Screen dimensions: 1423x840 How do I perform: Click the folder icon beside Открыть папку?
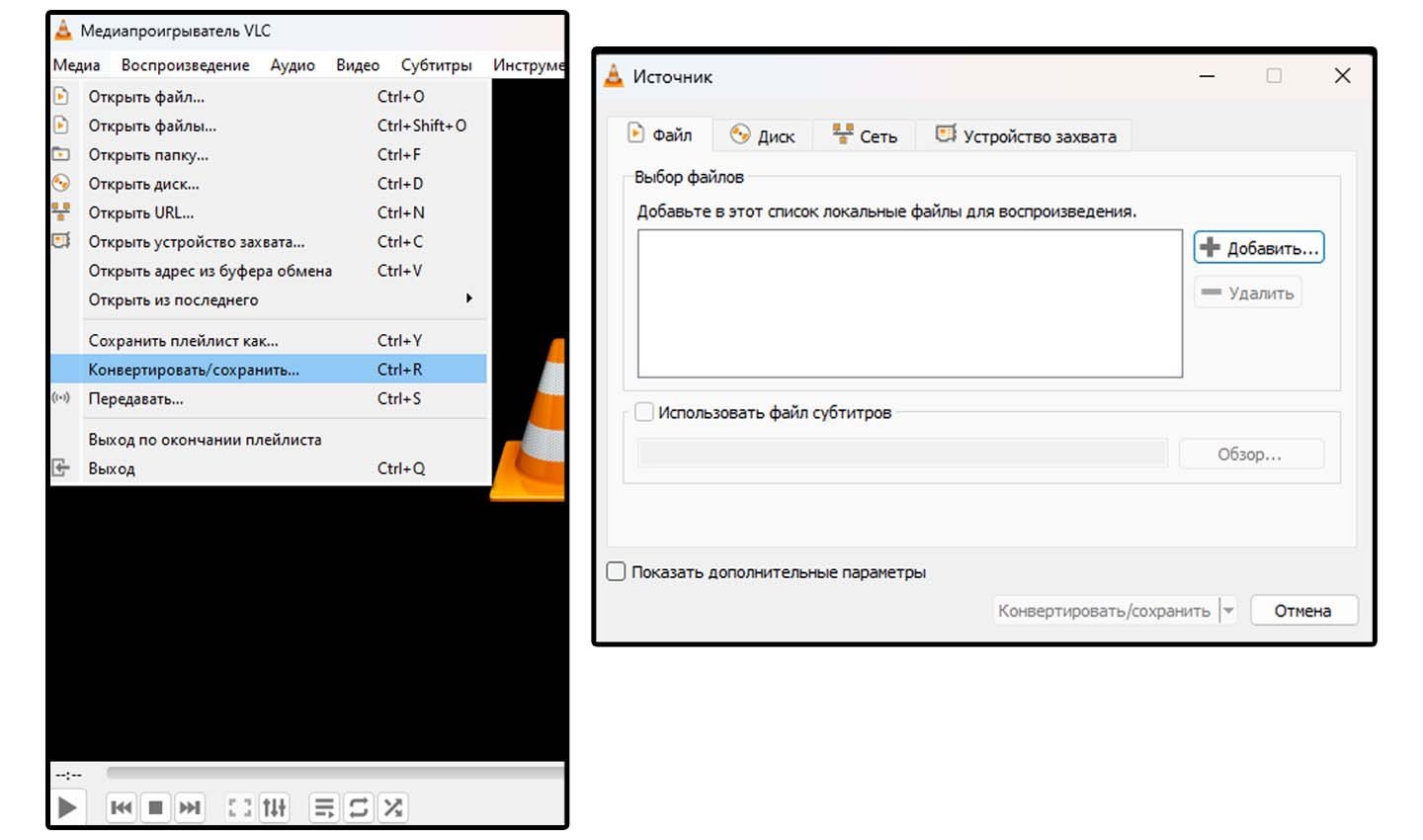61,154
